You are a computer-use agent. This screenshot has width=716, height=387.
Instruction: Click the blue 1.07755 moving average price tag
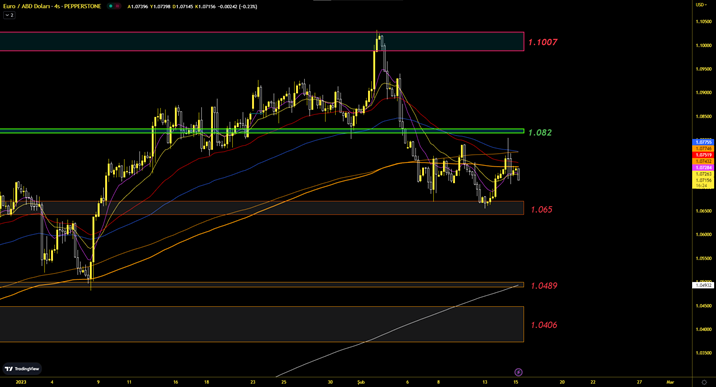(703, 142)
